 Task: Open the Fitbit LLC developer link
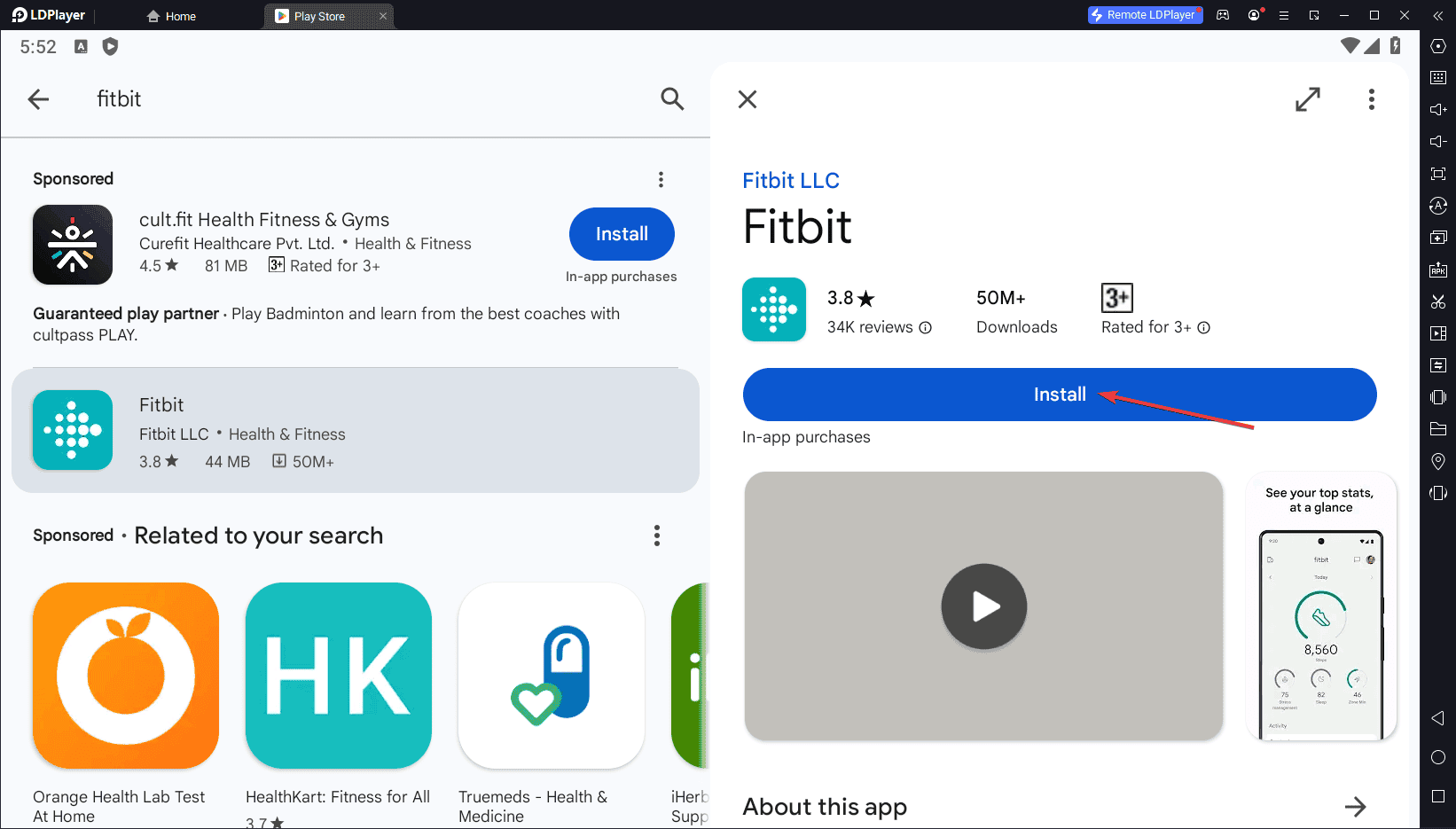pyautogui.click(x=790, y=180)
